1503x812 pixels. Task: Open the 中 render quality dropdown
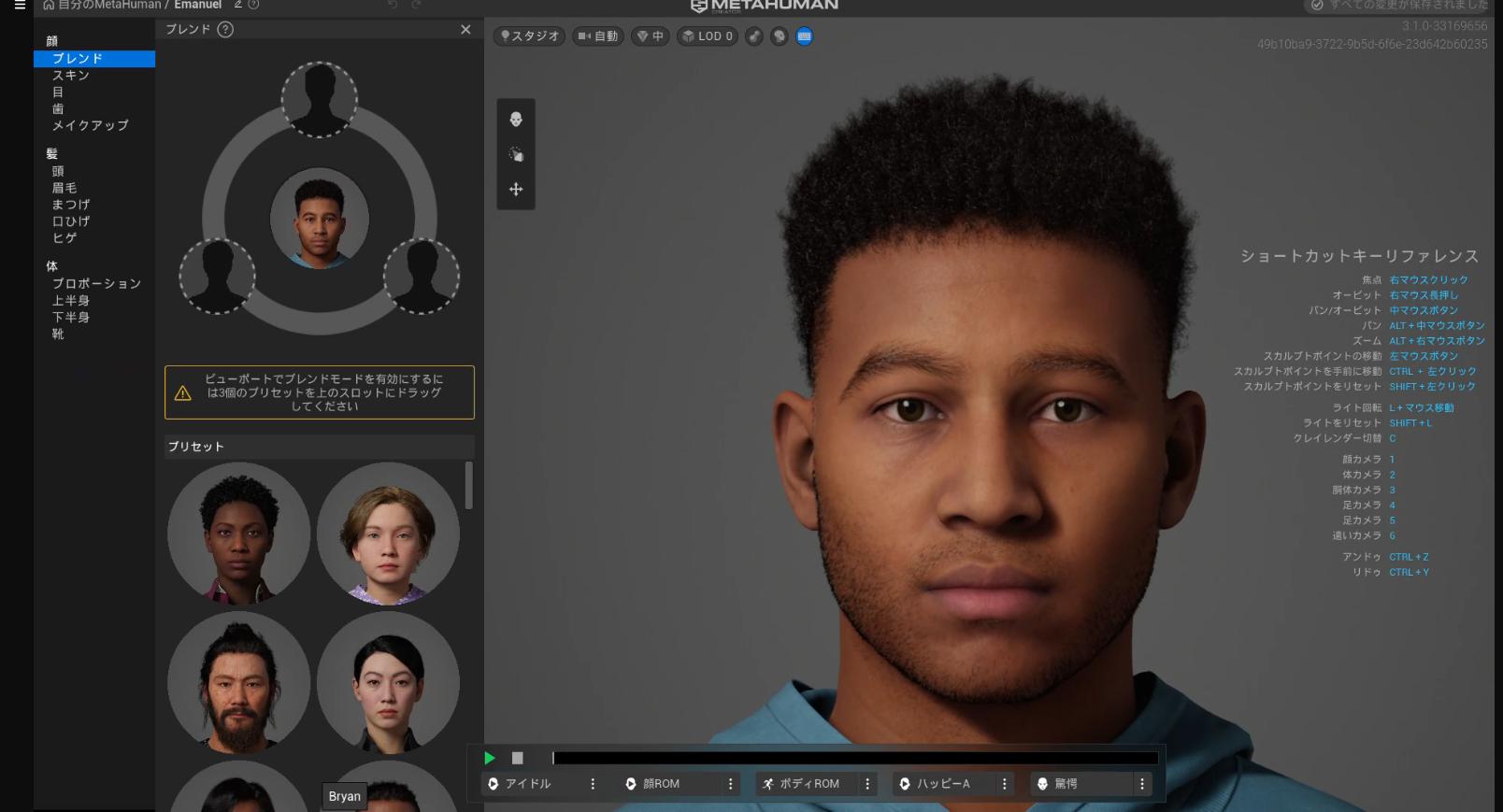(x=650, y=36)
